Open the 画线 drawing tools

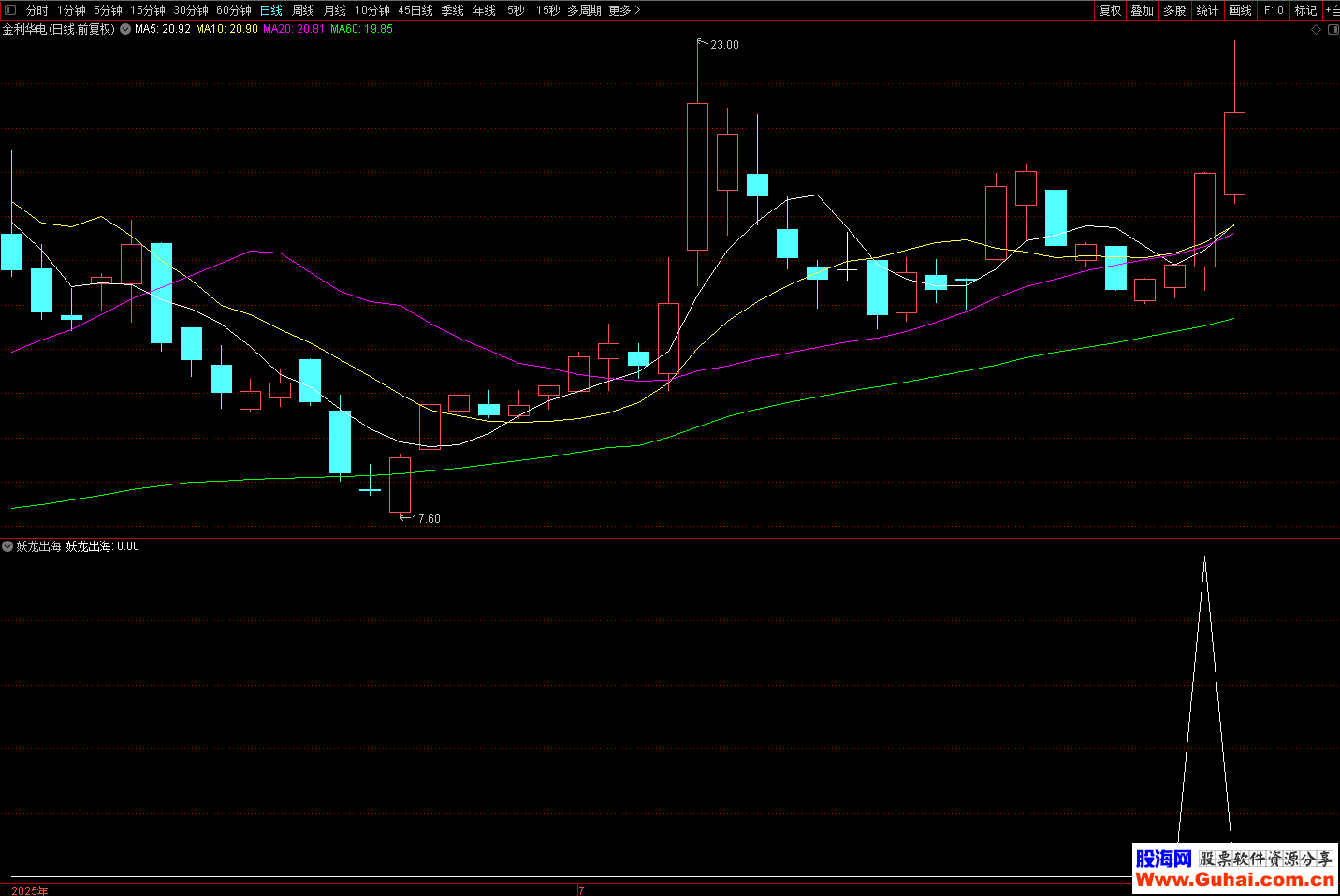(1240, 10)
